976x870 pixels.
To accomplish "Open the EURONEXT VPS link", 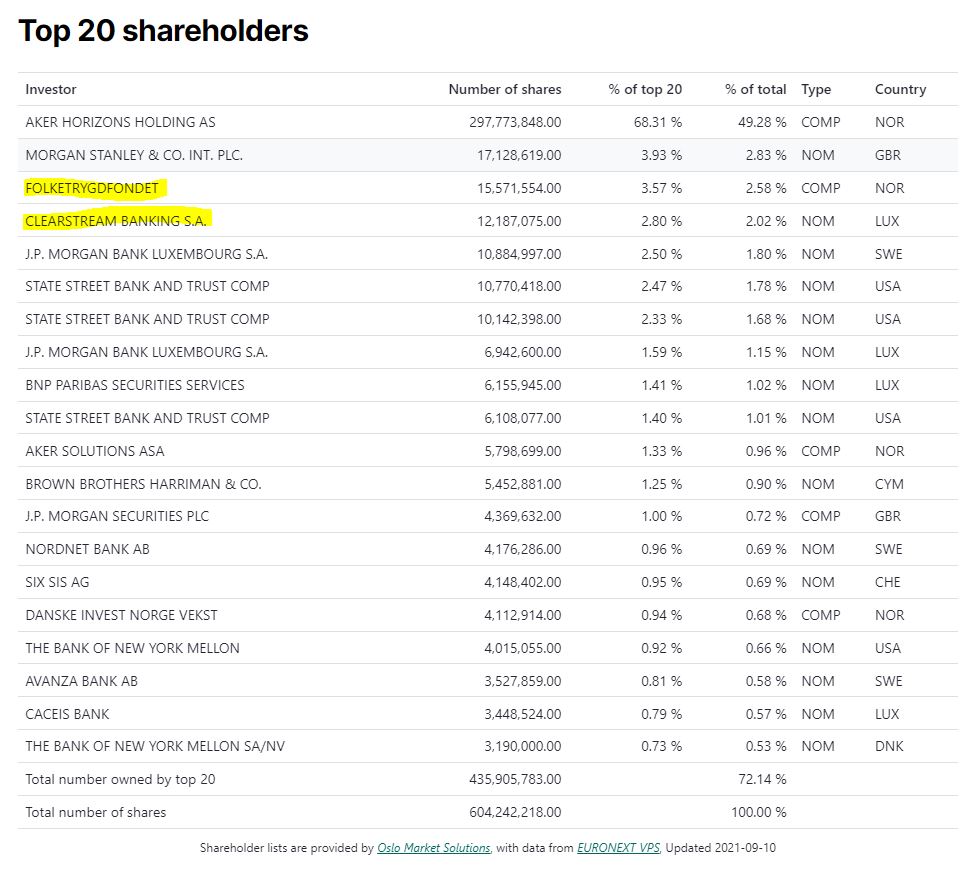I will 618,848.
